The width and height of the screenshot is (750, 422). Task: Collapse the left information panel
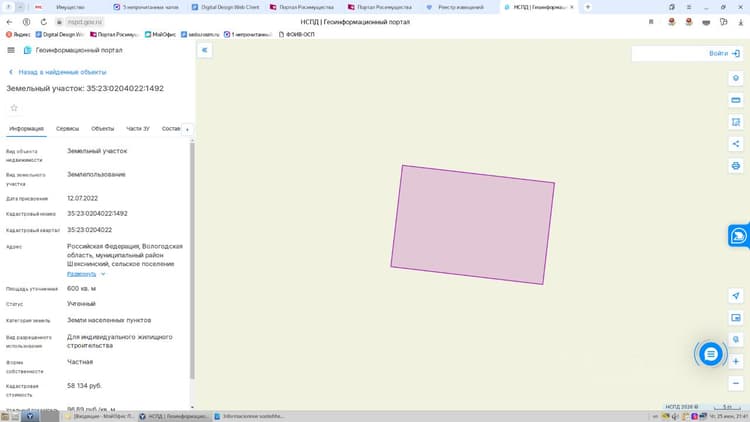coord(205,50)
